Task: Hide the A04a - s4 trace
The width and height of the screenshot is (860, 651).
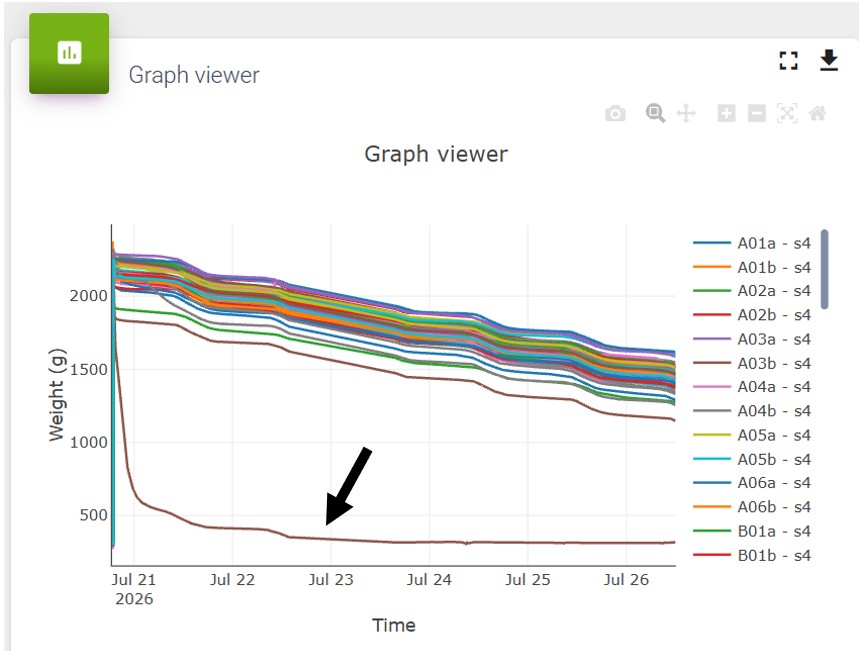Action: [x=752, y=387]
